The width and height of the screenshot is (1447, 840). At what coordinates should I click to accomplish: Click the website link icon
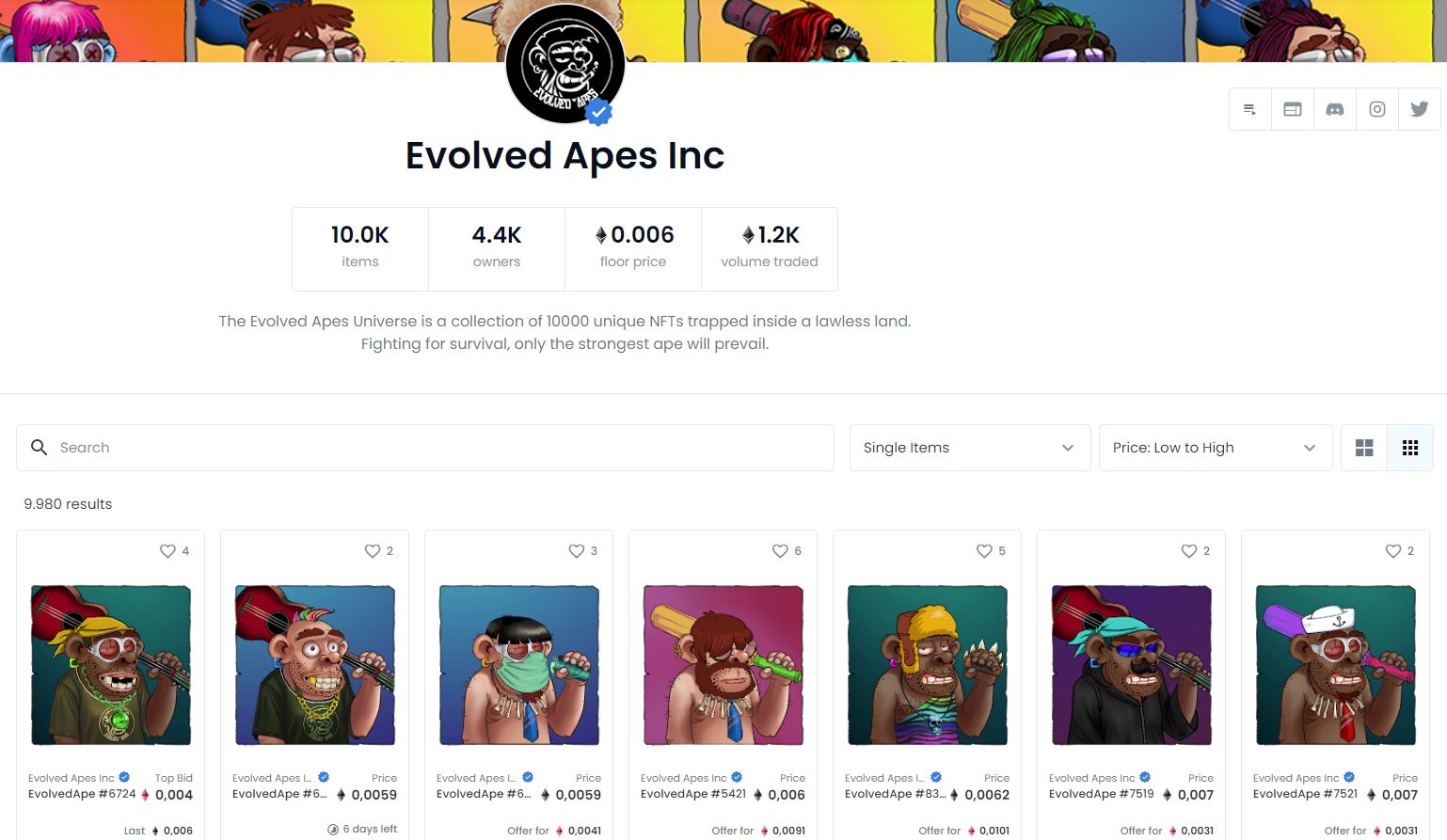tap(1292, 109)
